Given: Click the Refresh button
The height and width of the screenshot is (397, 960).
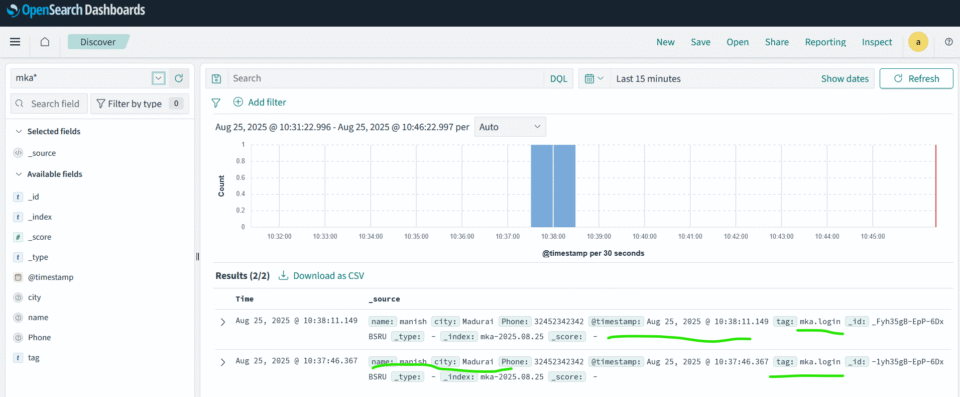Looking at the screenshot, I should 917,78.
